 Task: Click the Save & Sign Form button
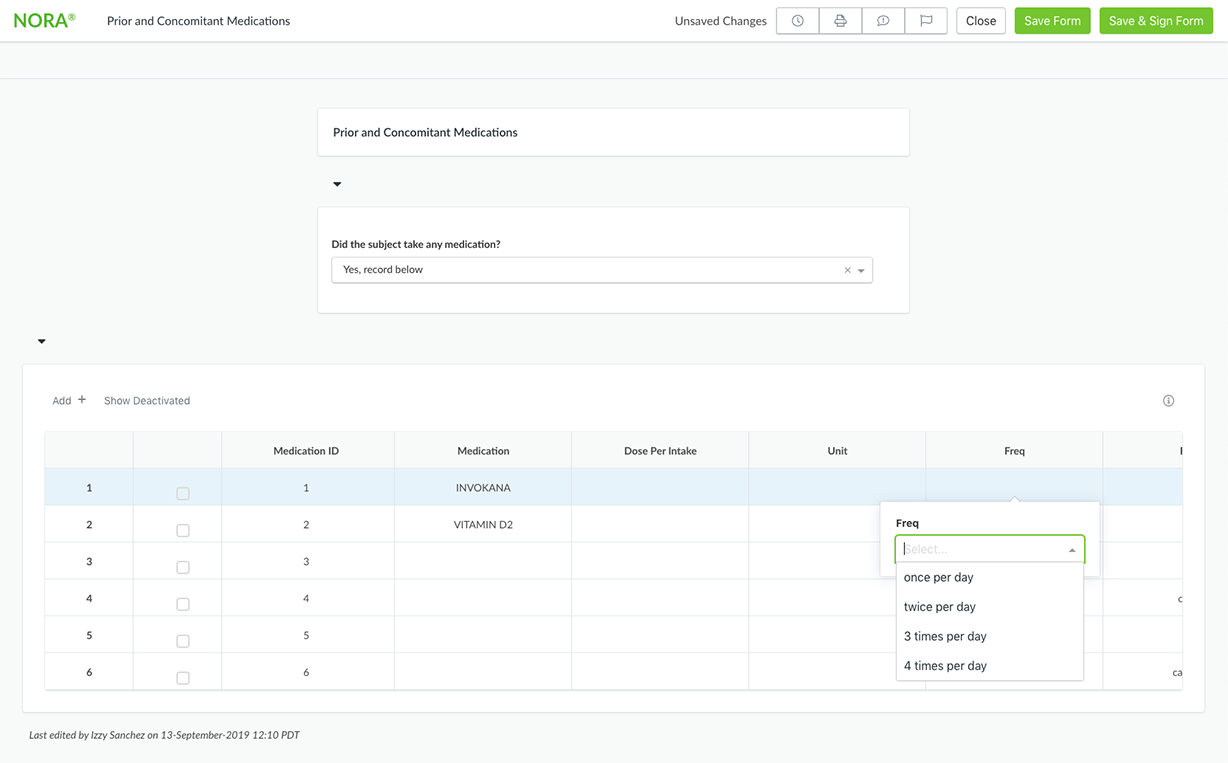(1155, 21)
